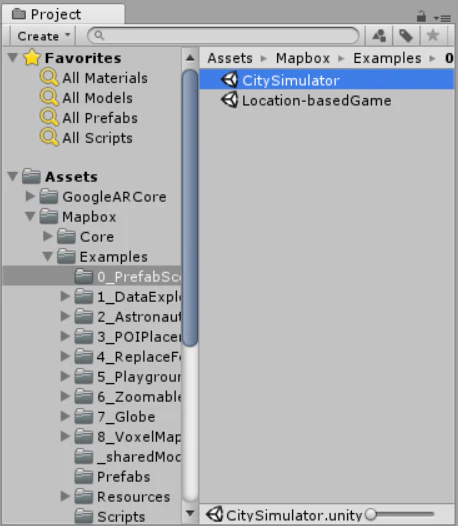Click the Mapbox folder icon
458x526 pixels.
click(49, 216)
